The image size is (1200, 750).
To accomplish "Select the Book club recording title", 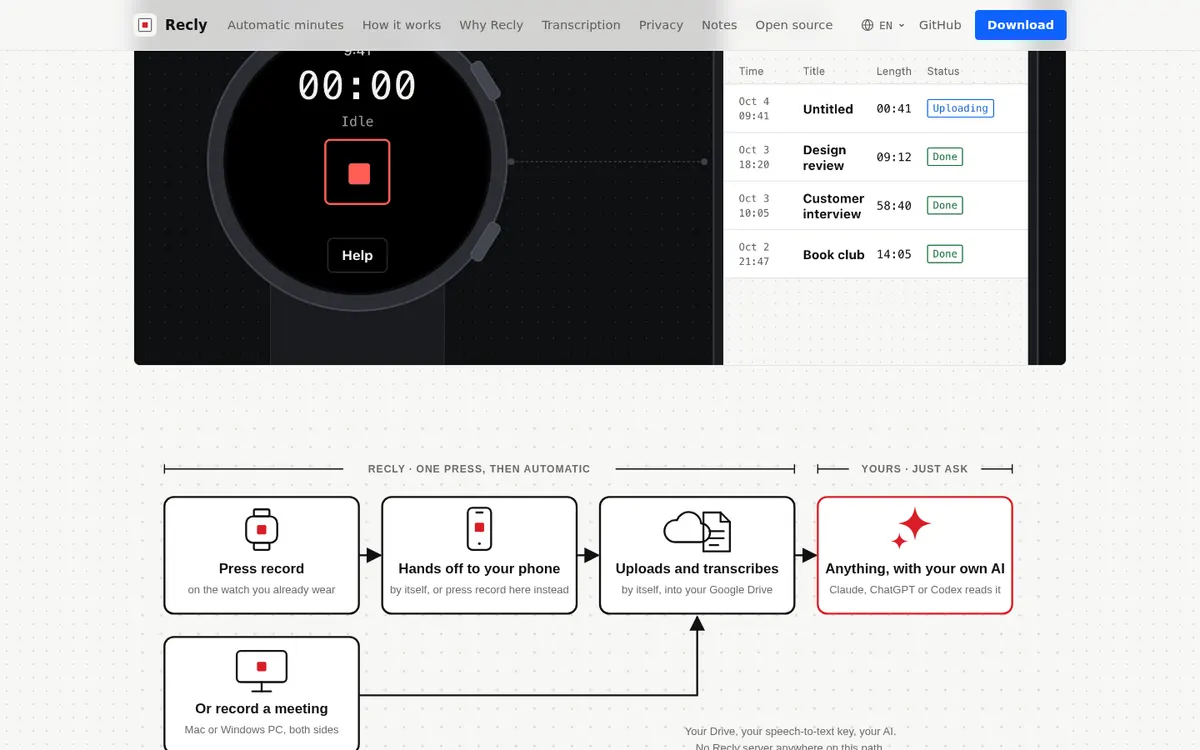I will point(833,255).
